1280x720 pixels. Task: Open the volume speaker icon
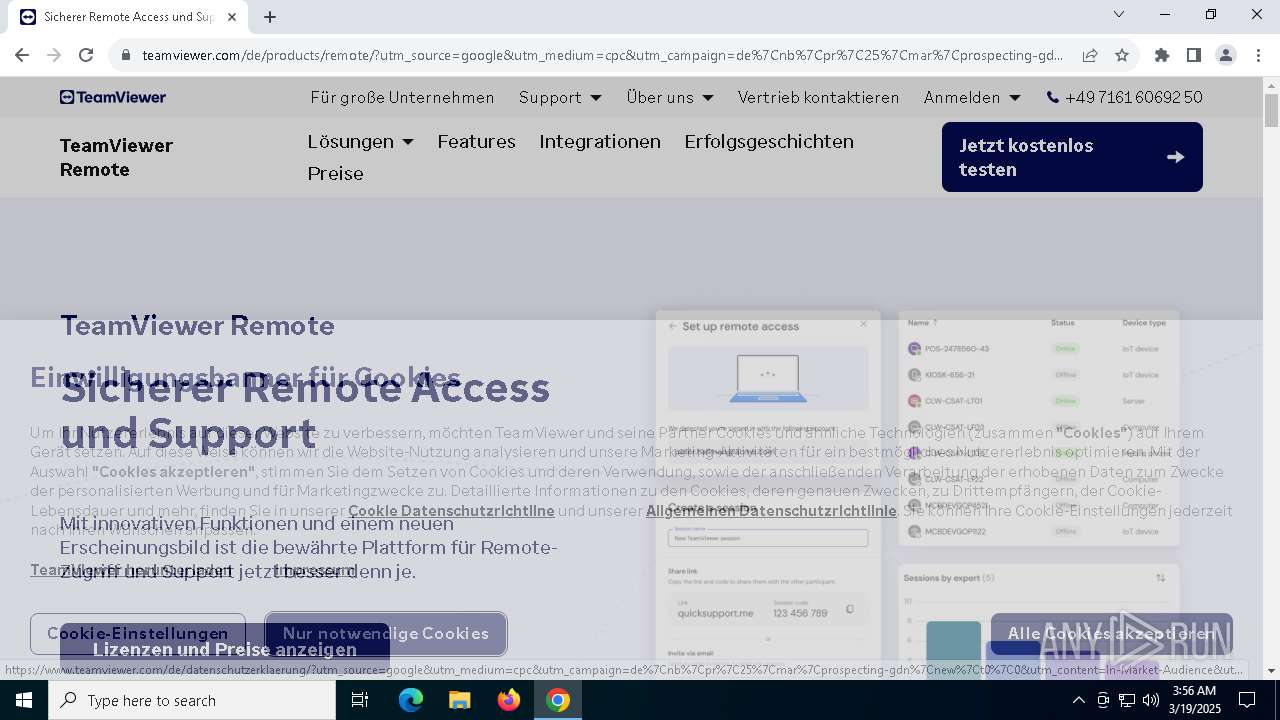coord(1150,700)
